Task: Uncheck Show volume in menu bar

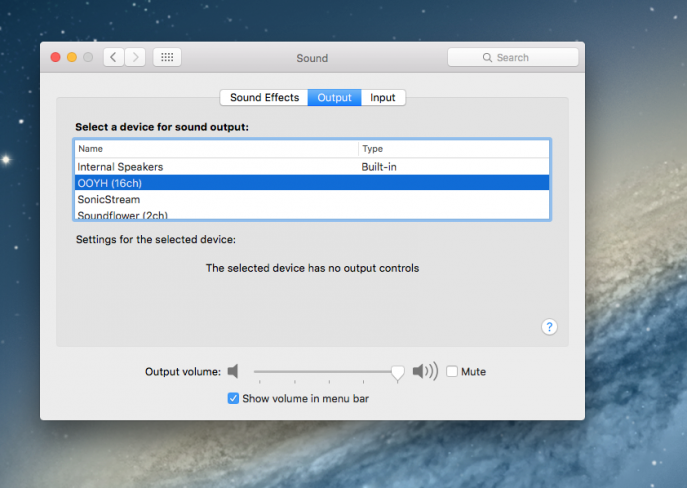Action: coord(233,398)
